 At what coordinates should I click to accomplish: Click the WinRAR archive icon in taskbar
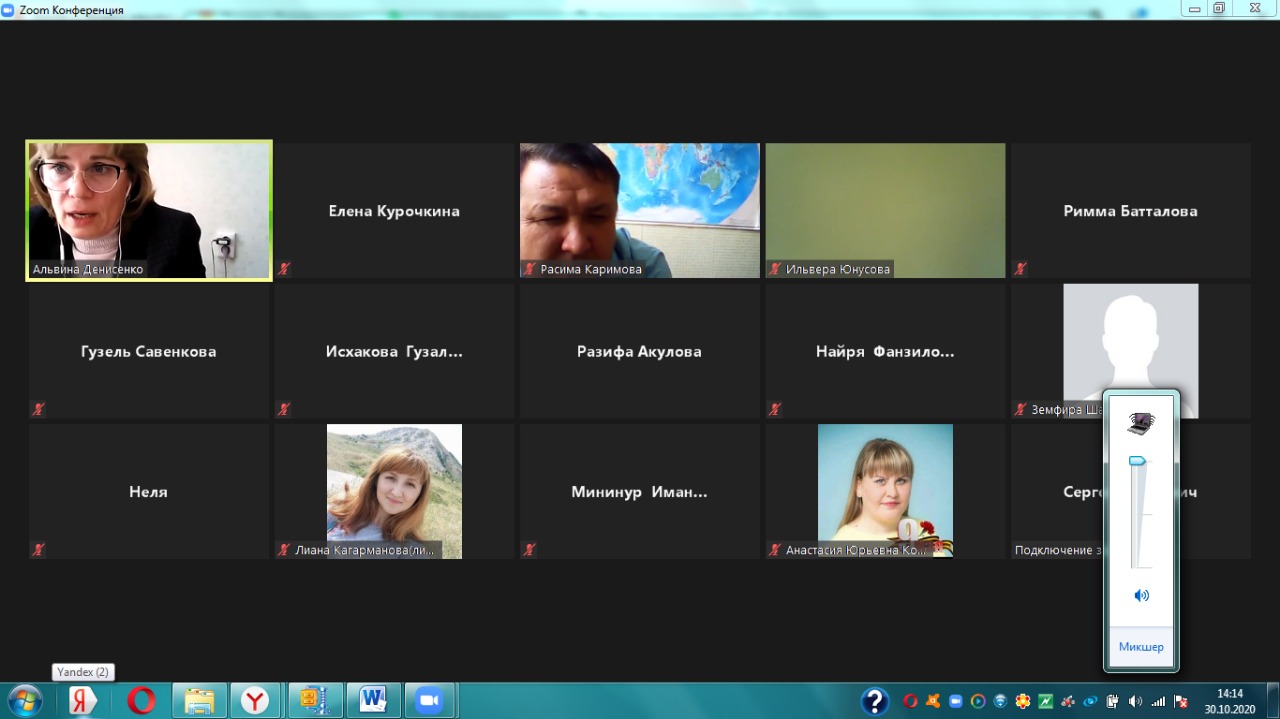click(315, 700)
